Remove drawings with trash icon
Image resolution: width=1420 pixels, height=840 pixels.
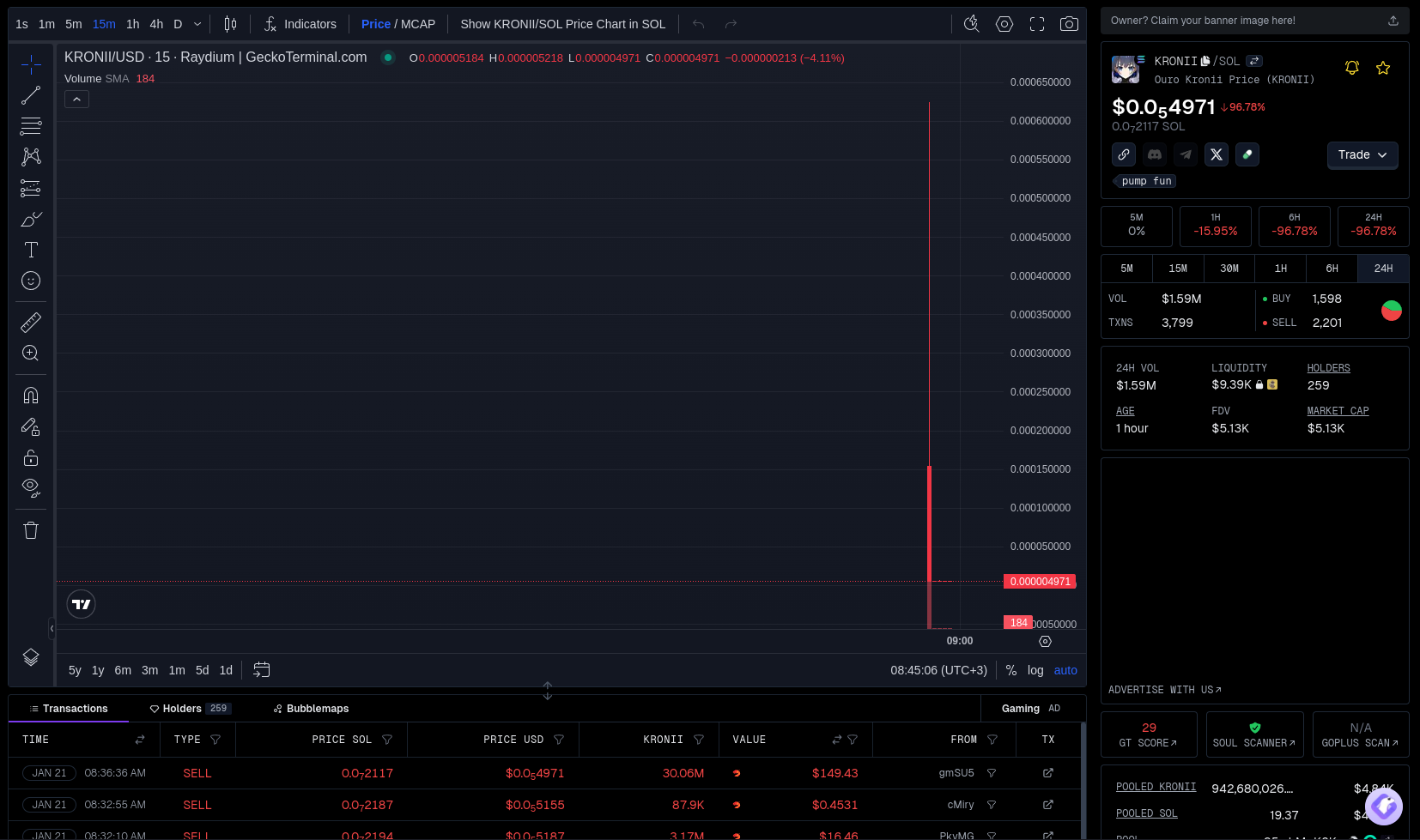(31, 530)
